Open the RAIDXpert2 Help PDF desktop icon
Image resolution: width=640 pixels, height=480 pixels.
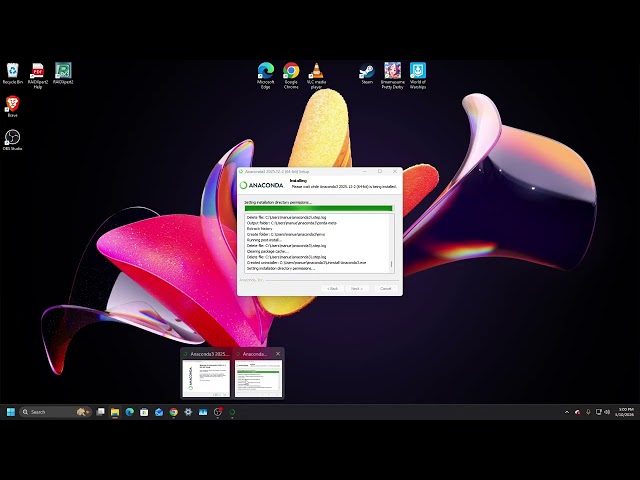click(38, 76)
